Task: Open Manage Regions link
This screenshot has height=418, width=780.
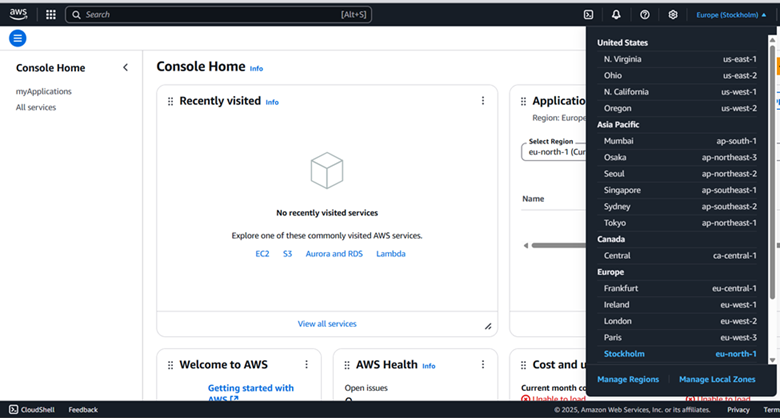Action: coord(628,379)
